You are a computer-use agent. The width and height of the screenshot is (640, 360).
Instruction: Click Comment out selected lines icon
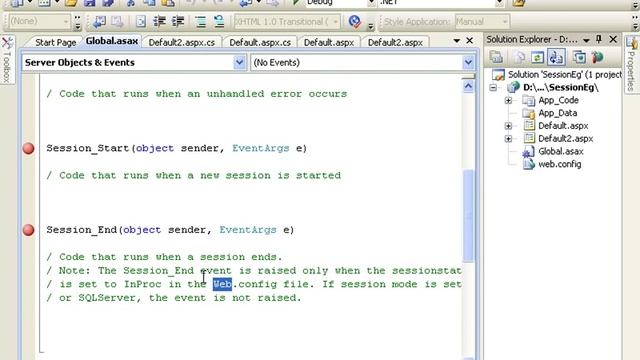200,21
